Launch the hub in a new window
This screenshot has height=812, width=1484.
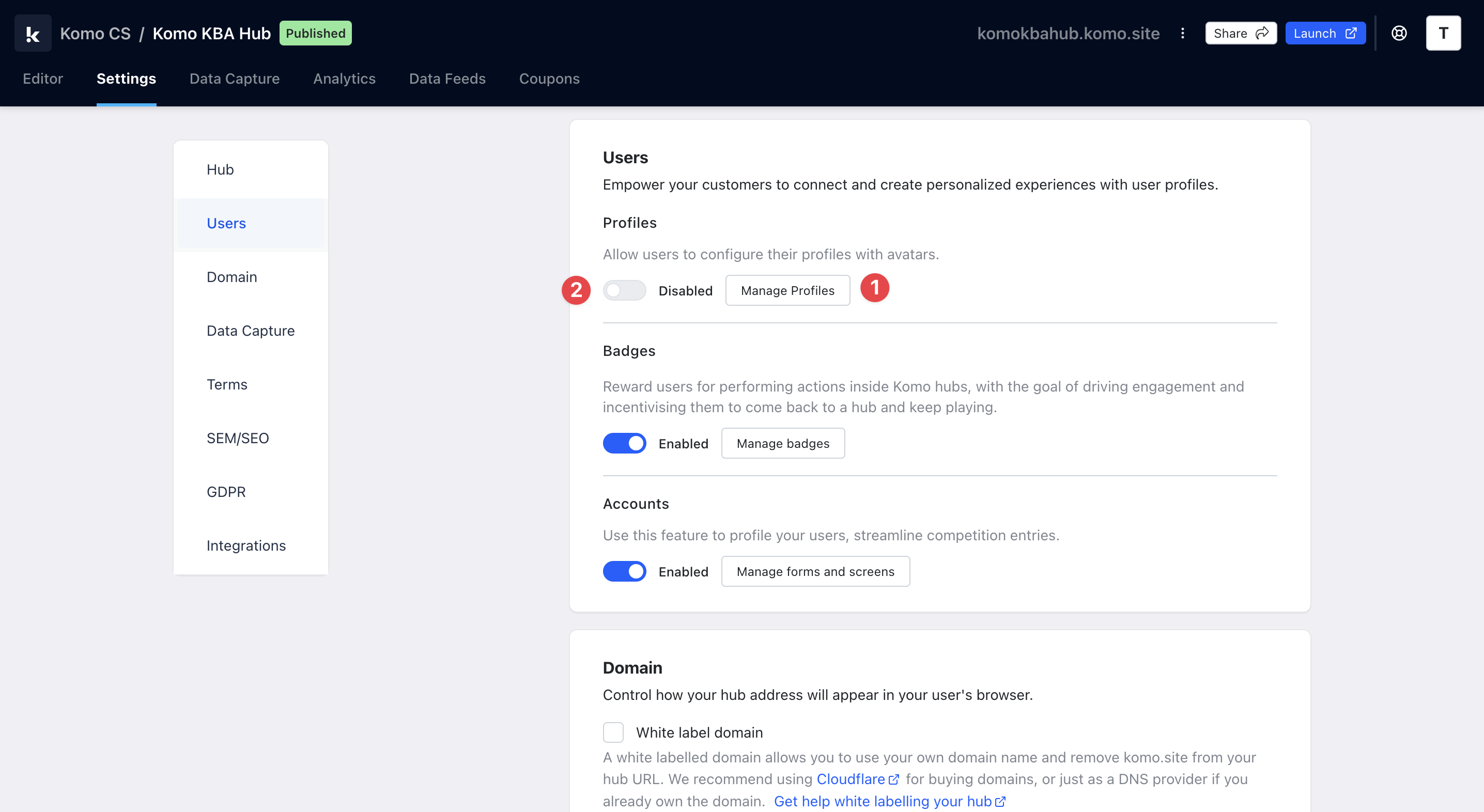click(1324, 34)
